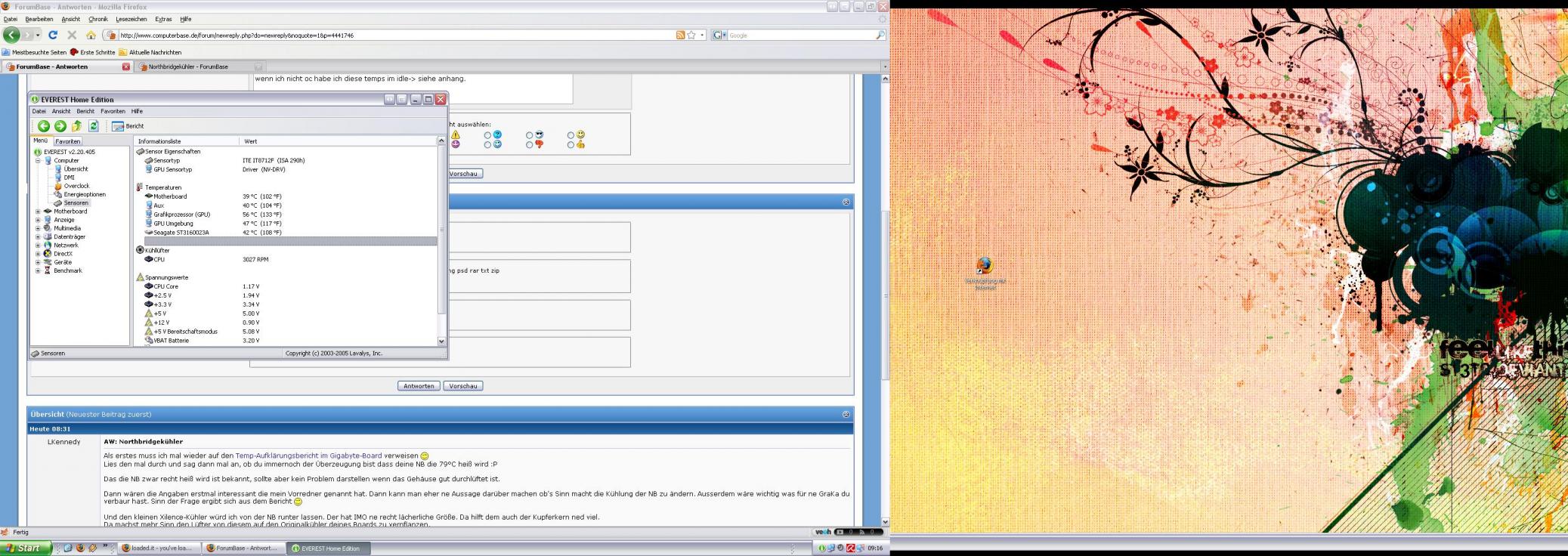This screenshot has height=556, width=1568.
Task: Switch to the Menü tab in EVEREST
Action: (x=40, y=141)
